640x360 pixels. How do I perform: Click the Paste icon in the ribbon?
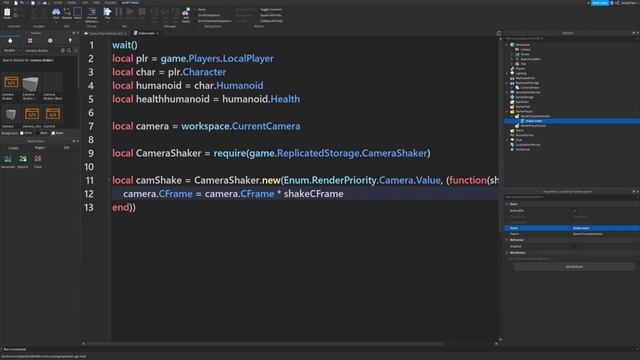tap(7, 12)
